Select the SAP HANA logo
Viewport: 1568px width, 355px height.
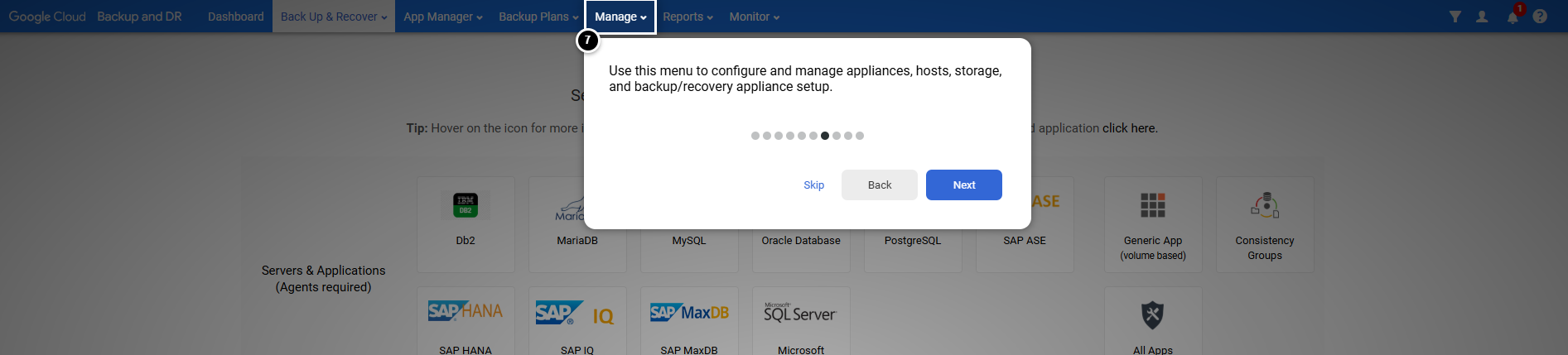click(x=466, y=312)
